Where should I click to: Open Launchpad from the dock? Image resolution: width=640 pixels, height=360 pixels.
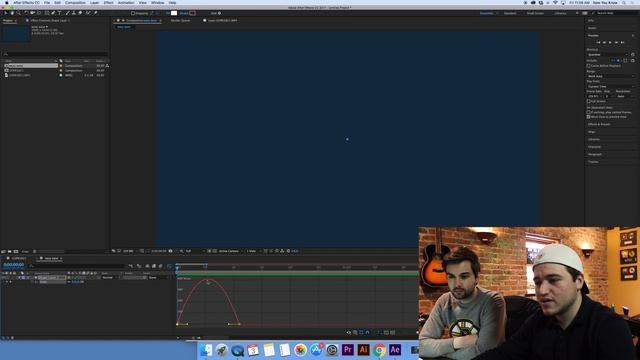click(x=222, y=350)
